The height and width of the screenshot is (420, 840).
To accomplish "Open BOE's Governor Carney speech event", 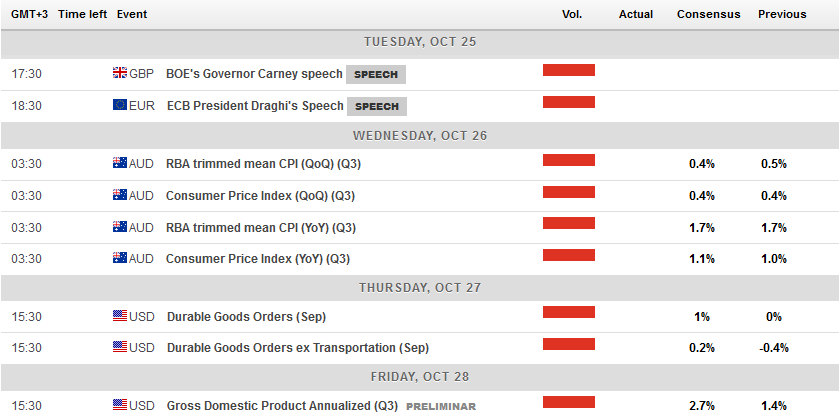I will [252, 74].
